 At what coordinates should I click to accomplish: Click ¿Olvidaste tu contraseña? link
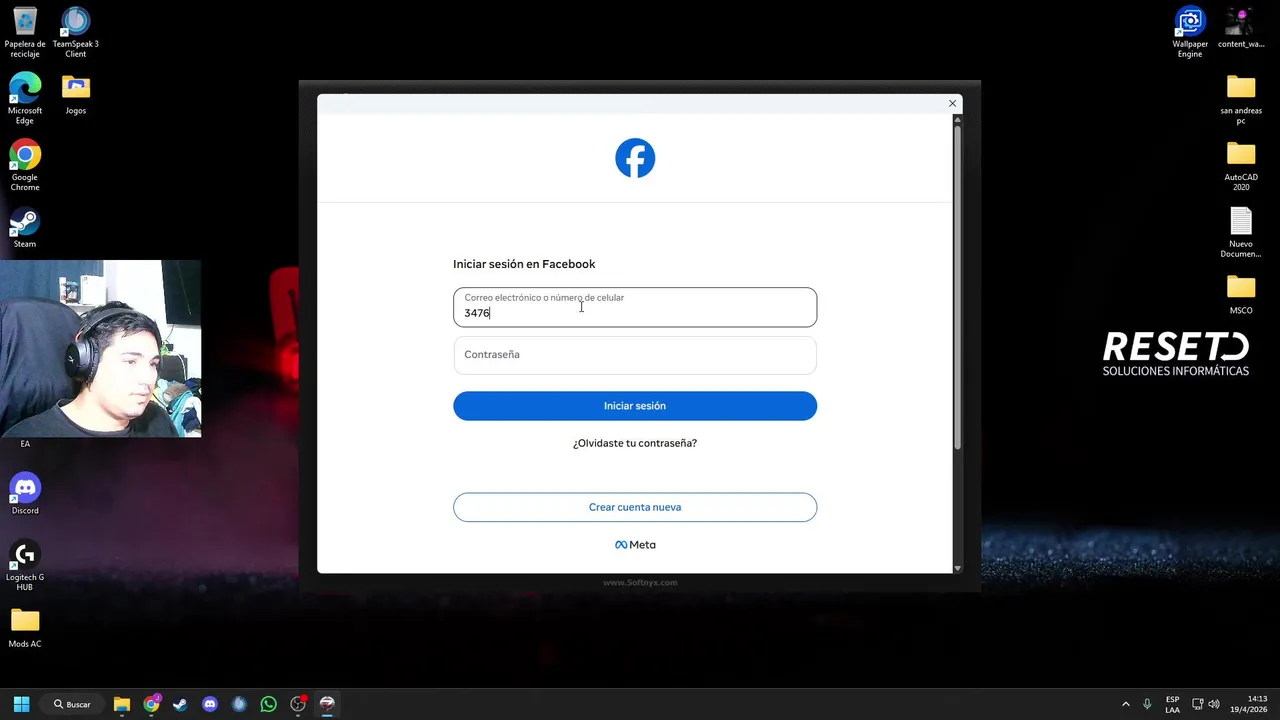[x=635, y=443]
